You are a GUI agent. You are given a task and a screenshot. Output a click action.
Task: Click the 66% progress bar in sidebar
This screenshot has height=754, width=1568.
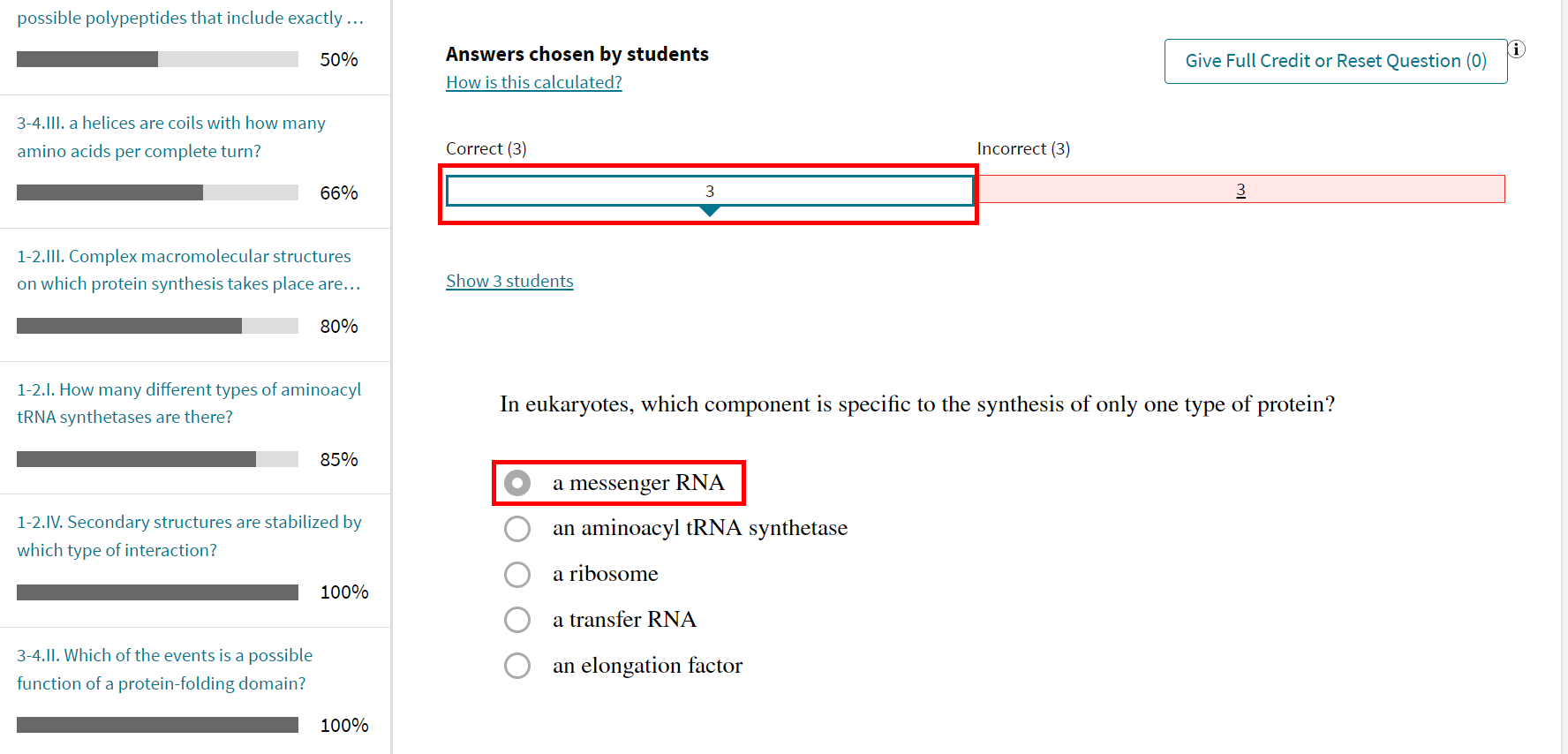coord(156,192)
